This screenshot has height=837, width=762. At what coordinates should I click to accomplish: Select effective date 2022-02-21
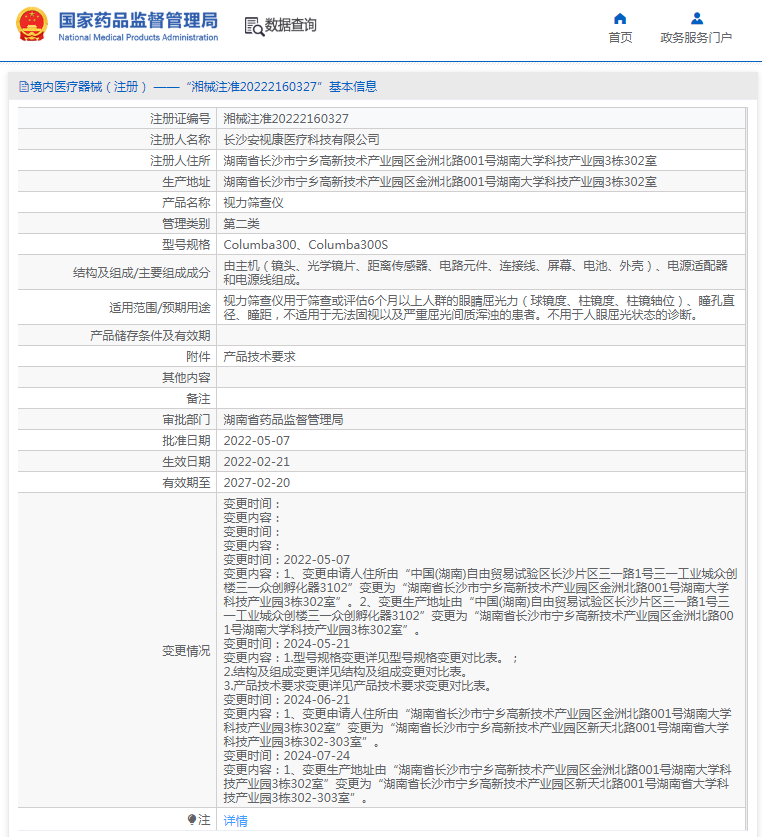click(256, 461)
